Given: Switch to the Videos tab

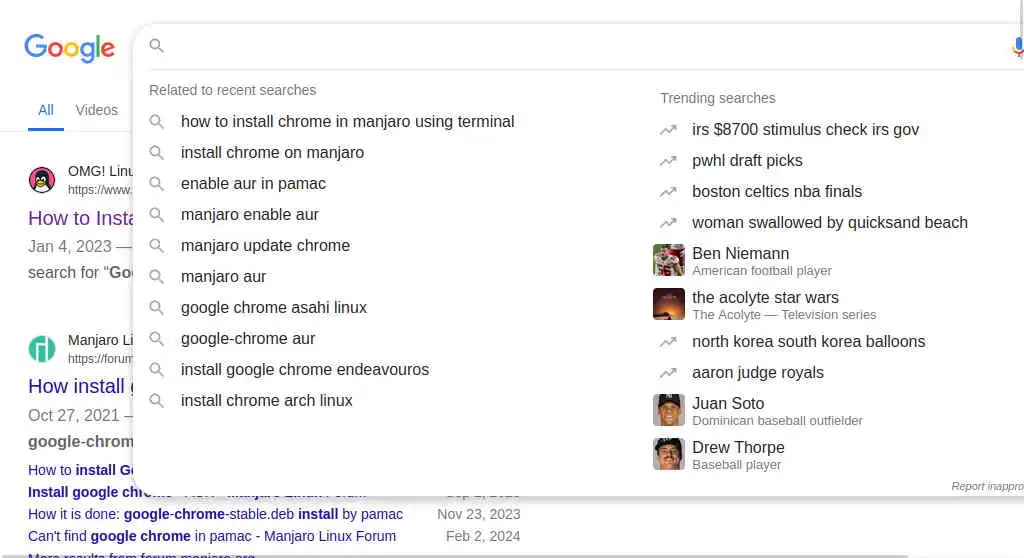Looking at the screenshot, I should click(x=97, y=110).
